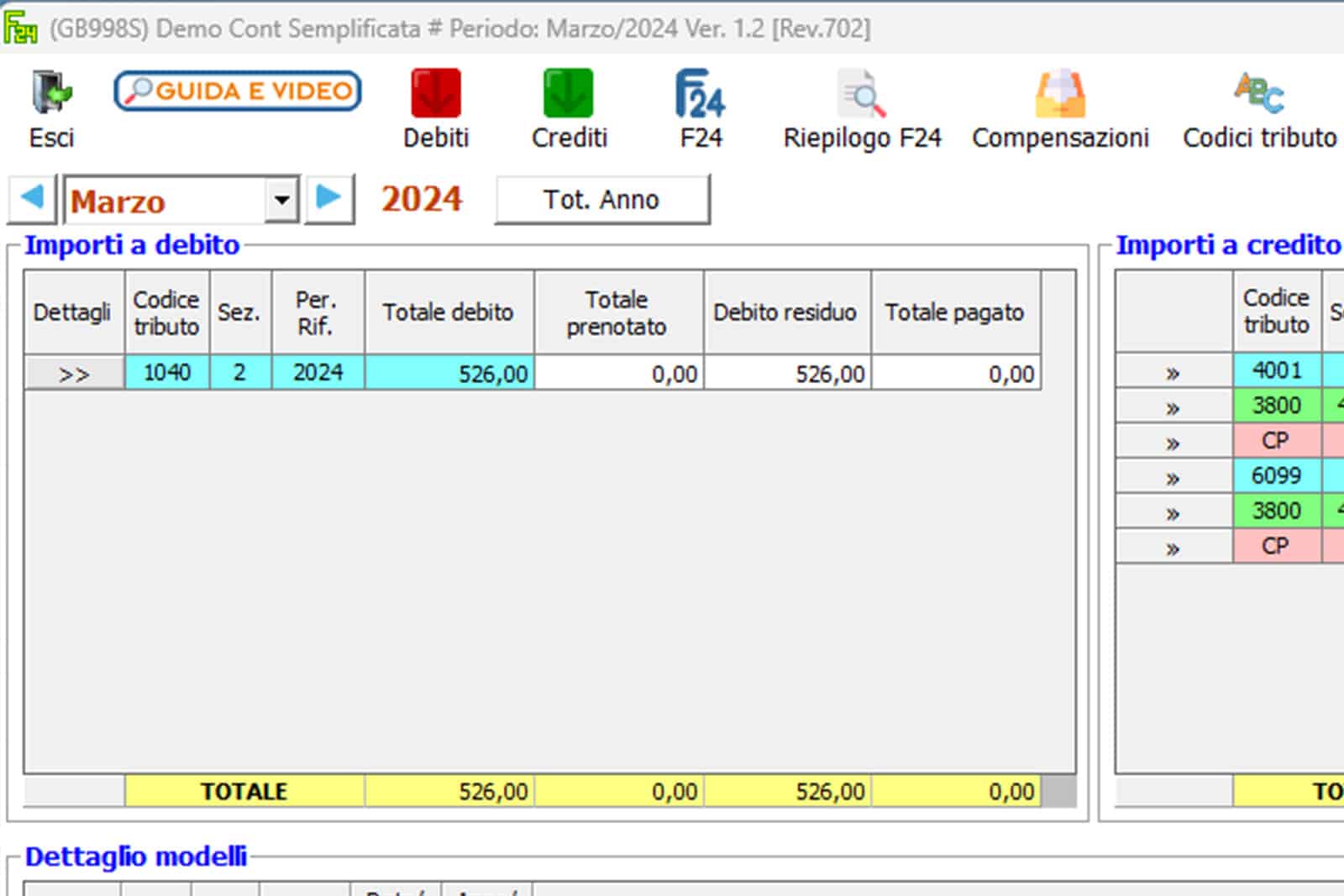Open the F24 form icon
The height and width of the screenshot is (896, 1344).
701,92
